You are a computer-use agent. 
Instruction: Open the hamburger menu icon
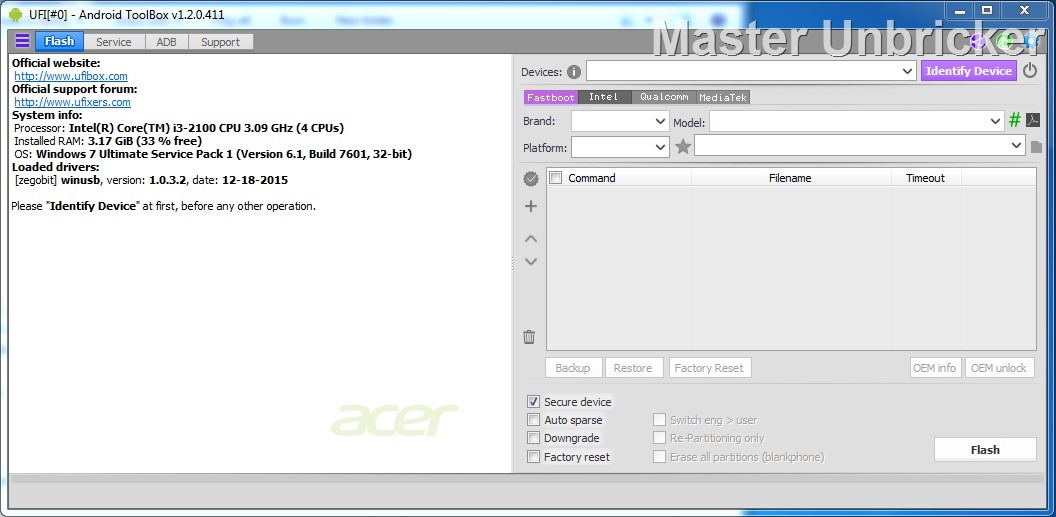point(22,41)
